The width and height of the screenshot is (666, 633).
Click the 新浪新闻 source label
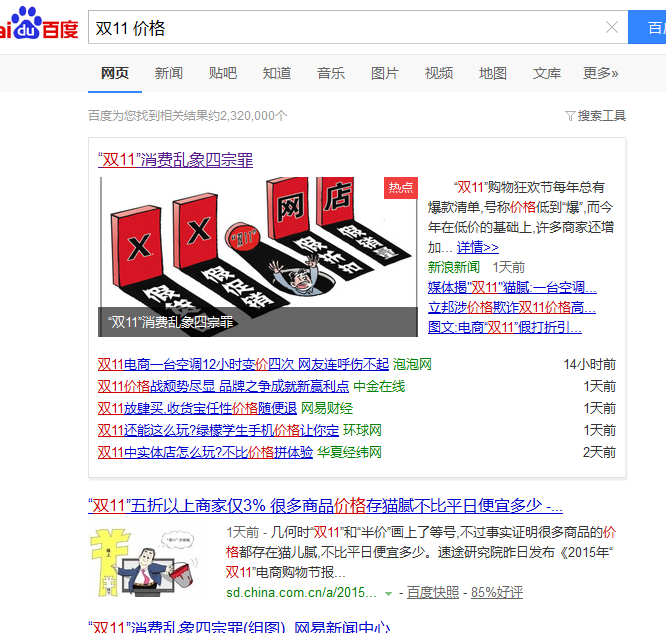pyautogui.click(x=454, y=267)
